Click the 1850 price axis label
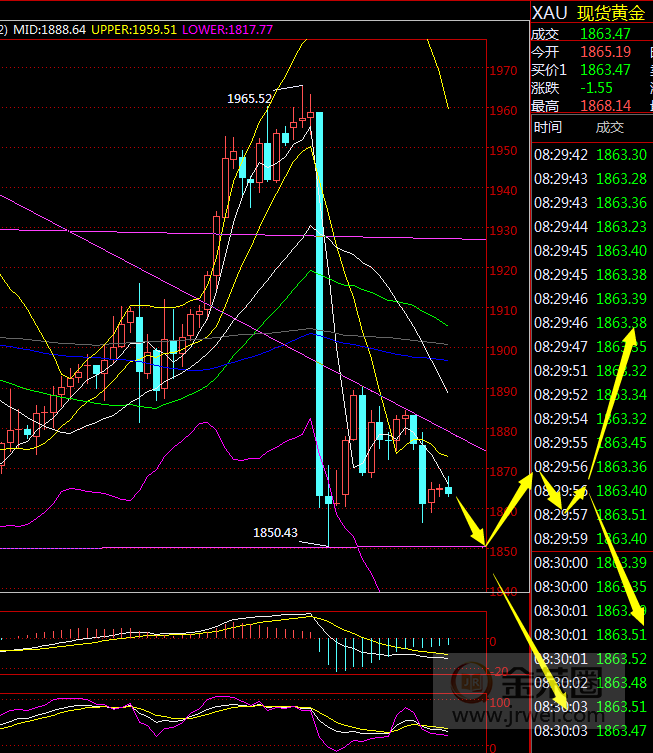The image size is (653, 753). [x=503, y=551]
